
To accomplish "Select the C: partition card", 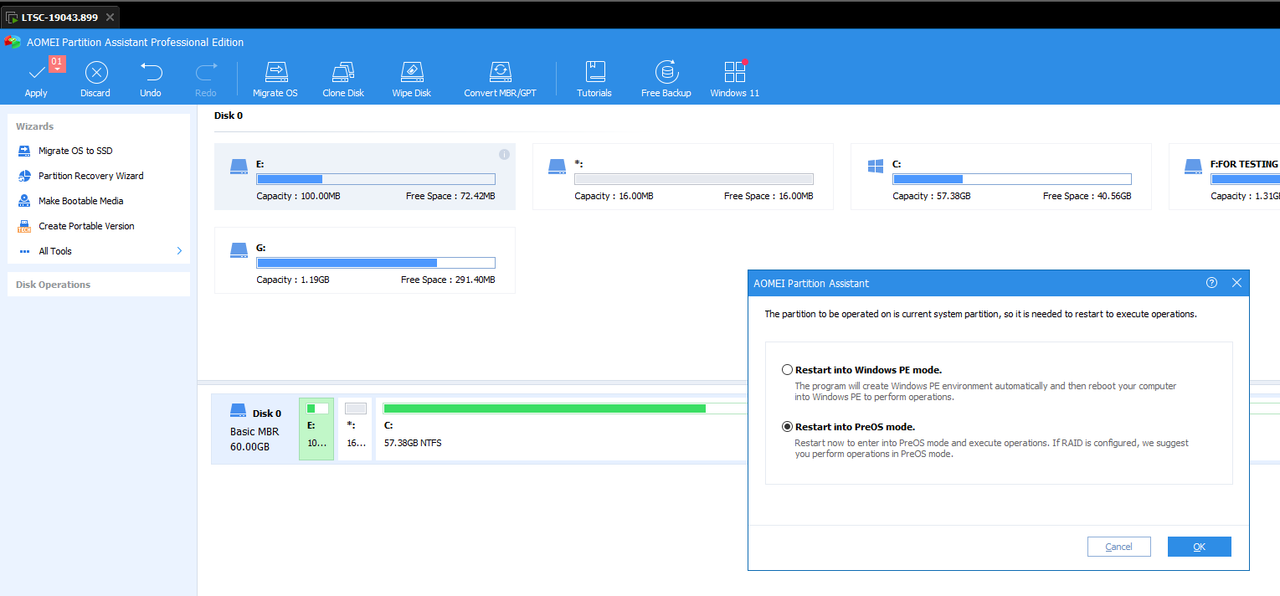I will 1001,177.
